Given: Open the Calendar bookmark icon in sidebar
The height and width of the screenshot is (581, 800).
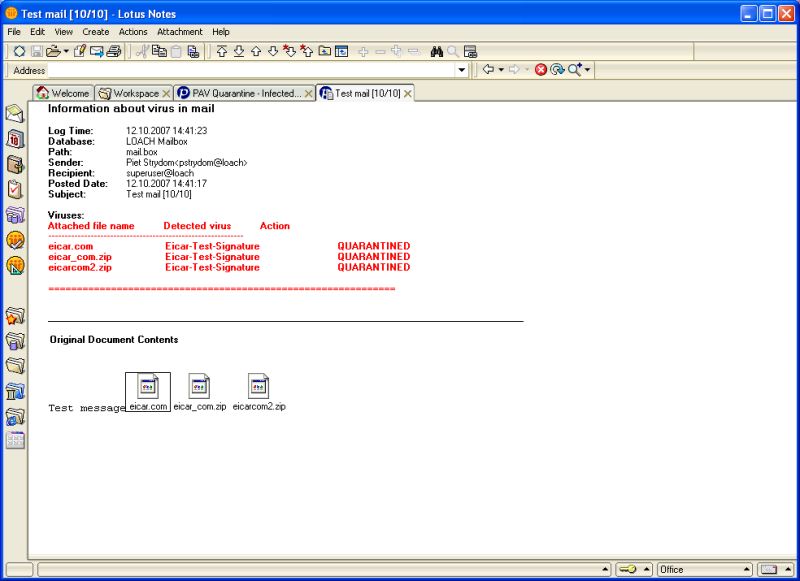Looking at the screenshot, I should pyautogui.click(x=15, y=139).
